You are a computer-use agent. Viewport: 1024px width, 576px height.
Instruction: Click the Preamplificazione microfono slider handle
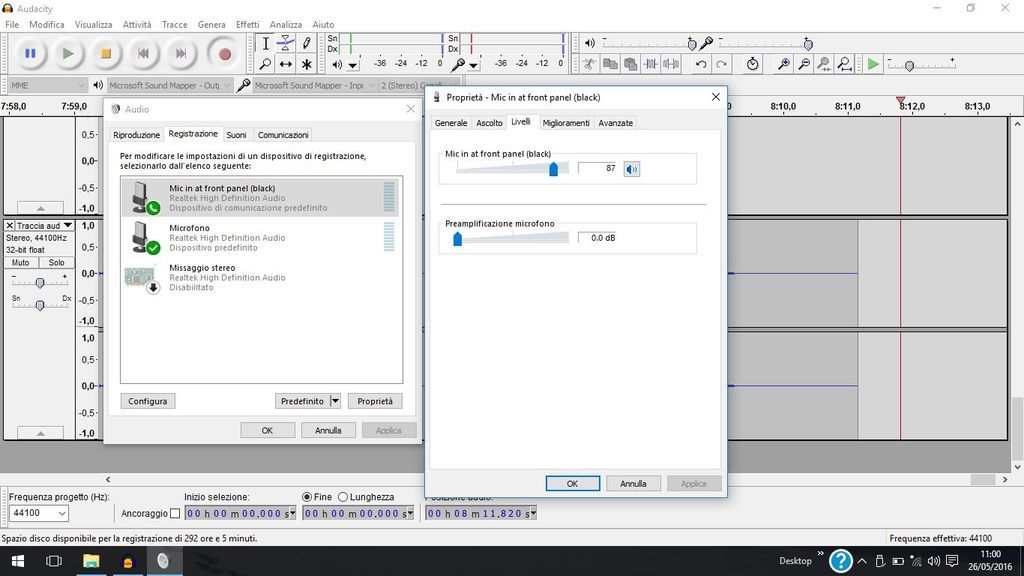click(457, 238)
